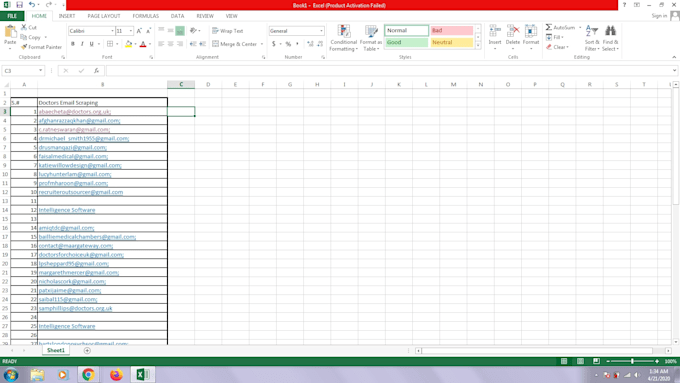This screenshot has width=680, height=383.
Task: Switch to the DATA tab
Action: click(177, 16)
